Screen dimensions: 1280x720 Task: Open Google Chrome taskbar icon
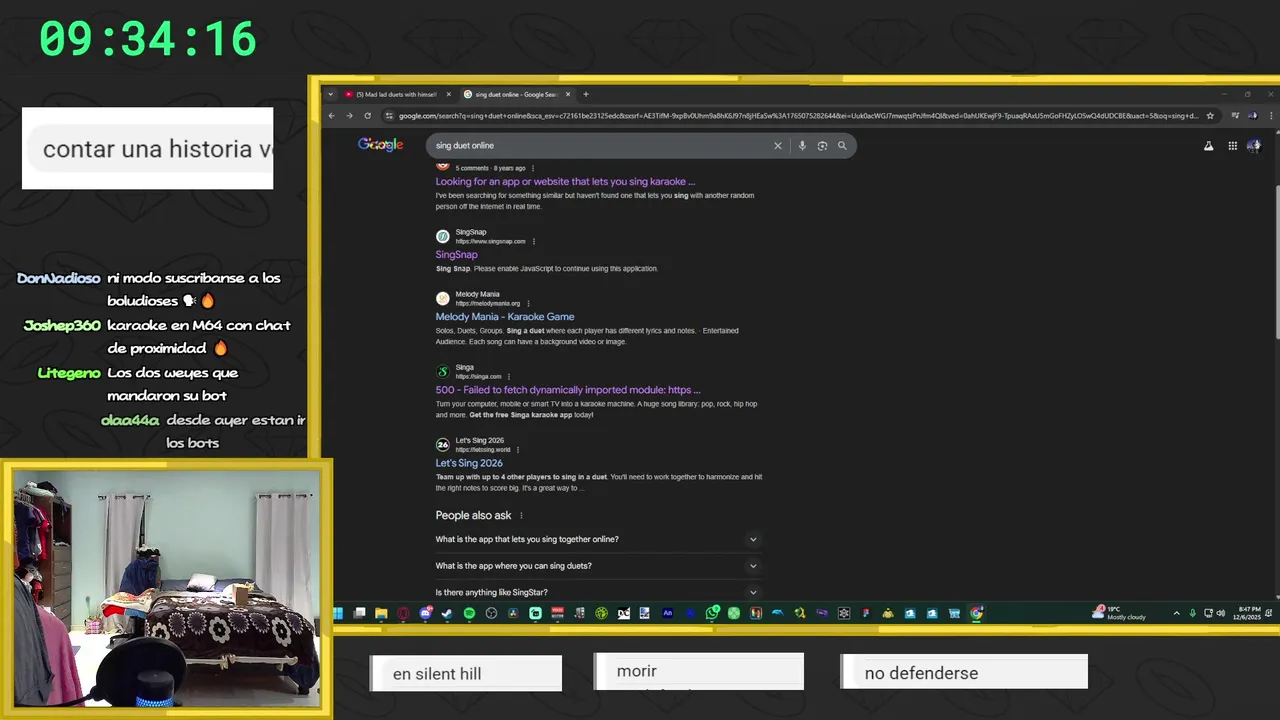(x=976, y=613)
